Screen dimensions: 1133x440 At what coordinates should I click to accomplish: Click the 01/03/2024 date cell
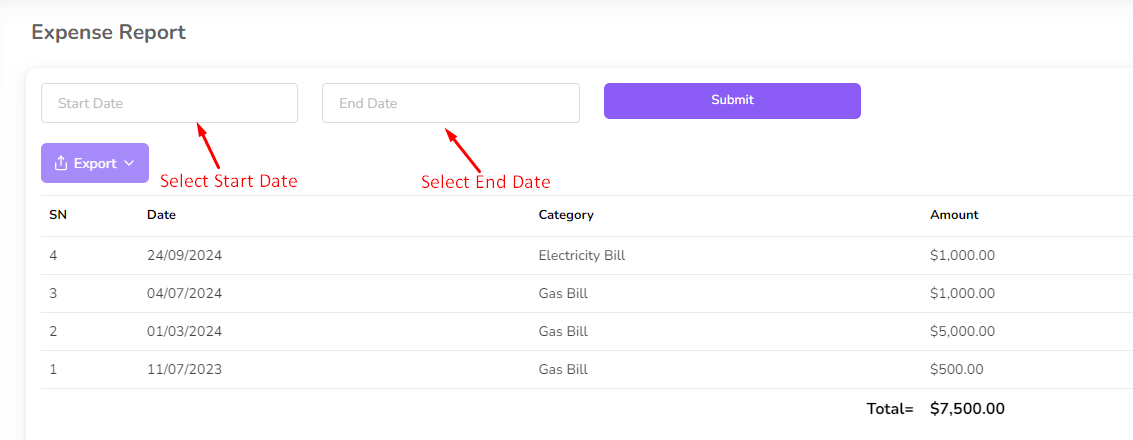click(184, 332)
